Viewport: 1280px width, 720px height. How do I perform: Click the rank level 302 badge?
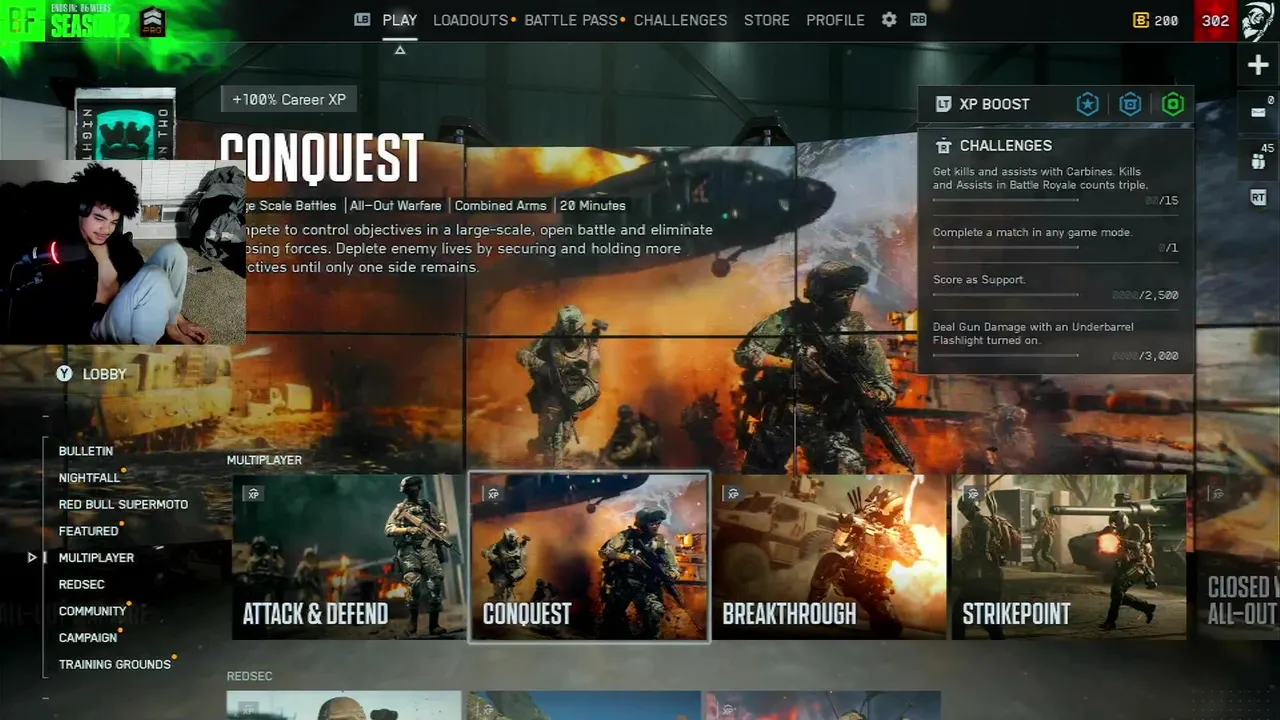click(1215, 20)
